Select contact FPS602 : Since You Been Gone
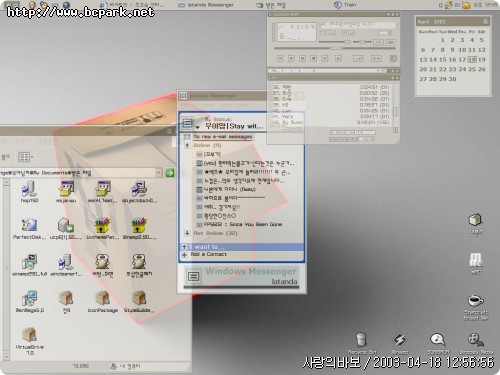500x375 pixels. click(243, 224)
